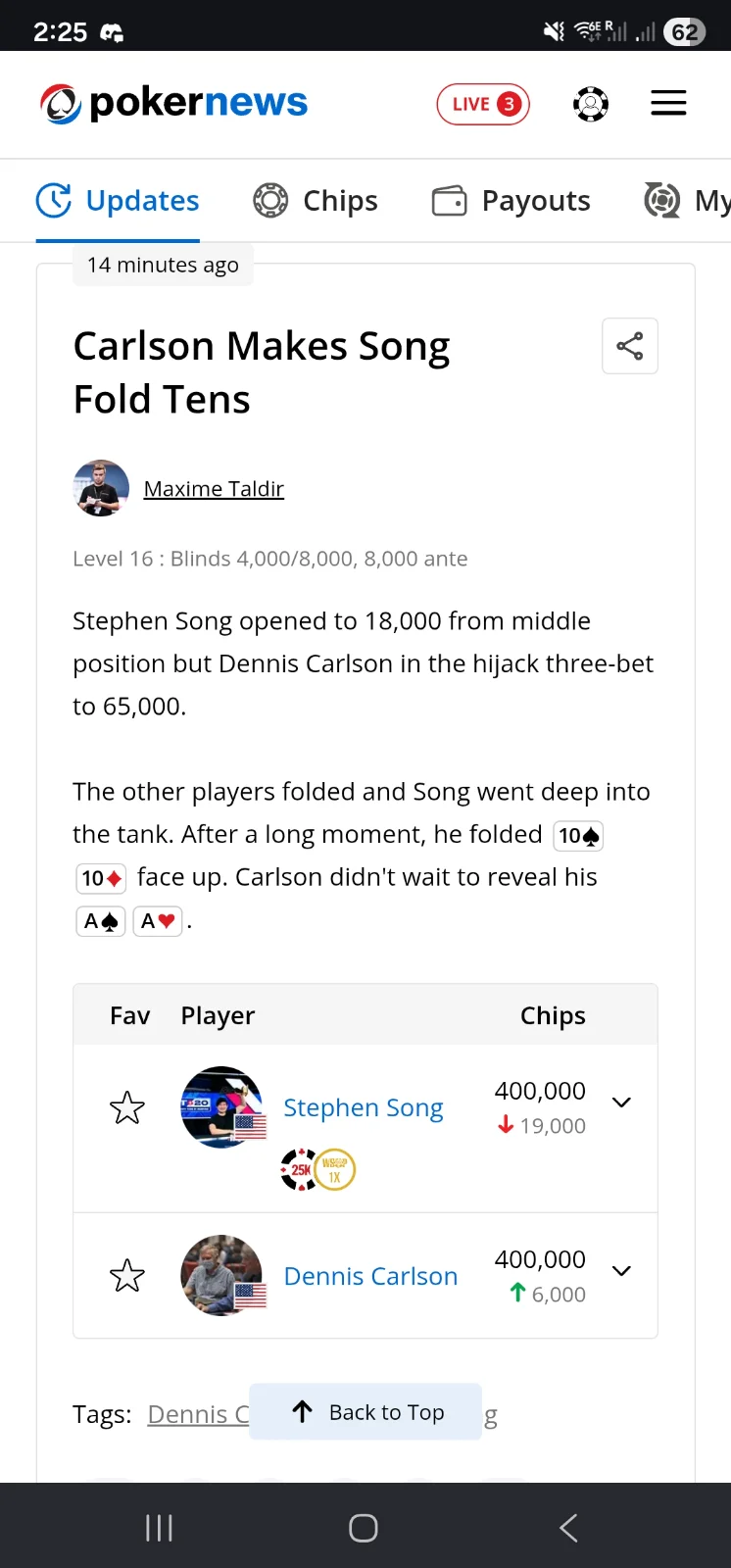Image resolution: width=731 pixels, height=1568 pixels.
Task: Open Android recent apps button
Action: (x=159, y=1528)
